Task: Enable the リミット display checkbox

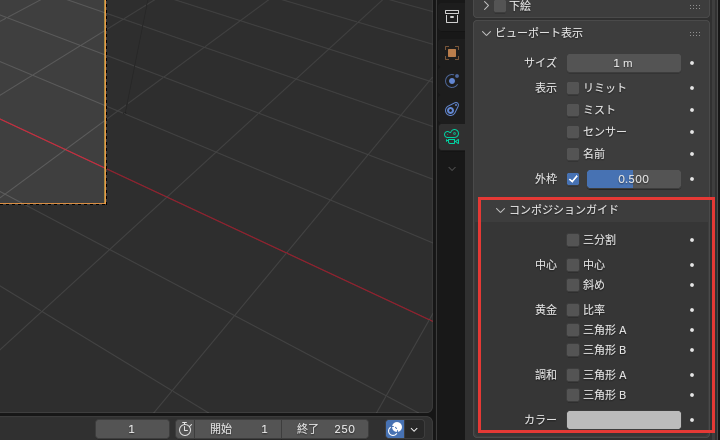Action: (573, 88)
